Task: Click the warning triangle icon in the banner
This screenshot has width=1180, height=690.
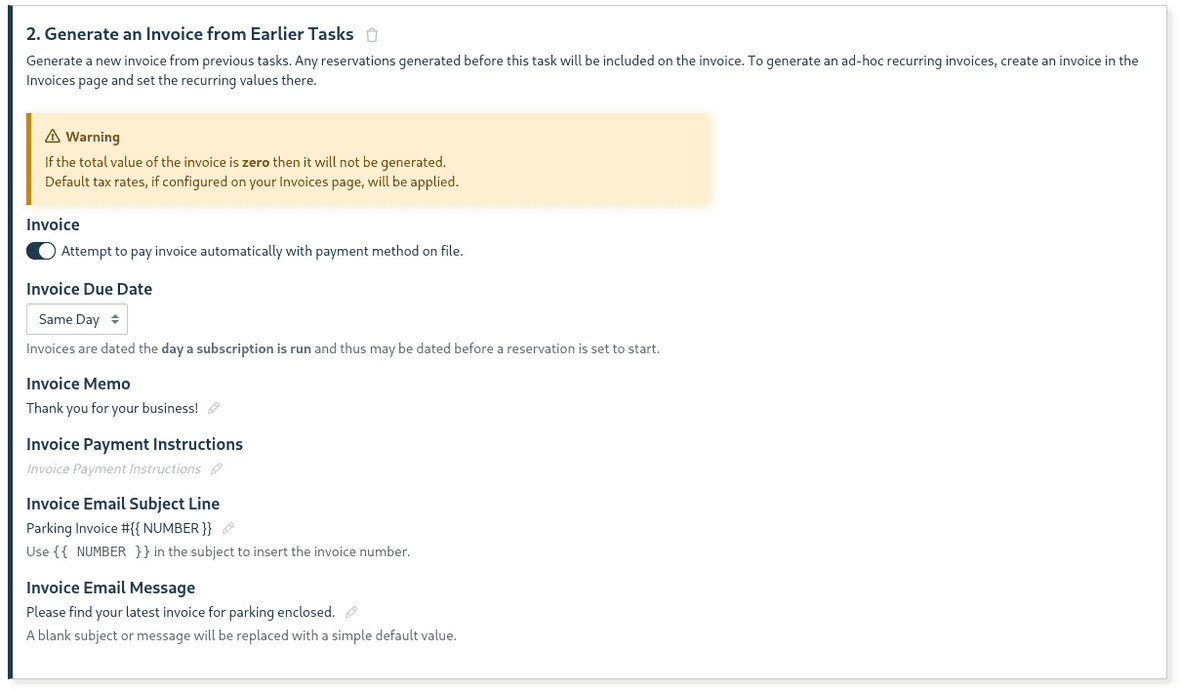Action: 51,135
